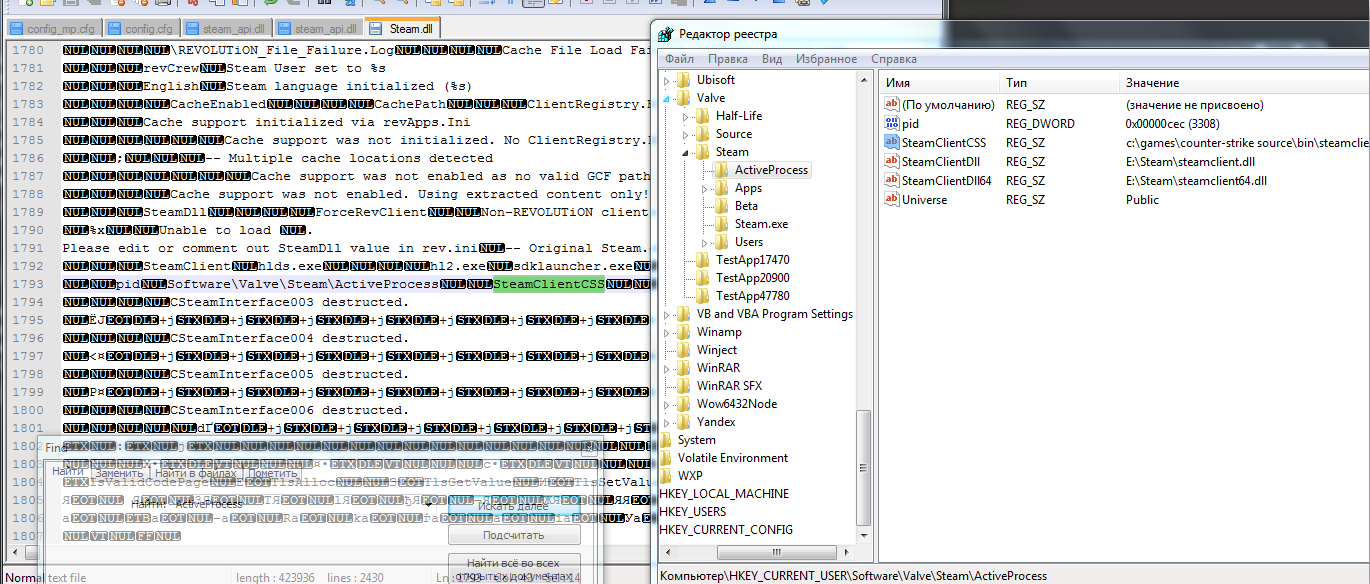Click the WinRAR SFX folder icon
The width and height of the screenshot is (1370, 584).
click(x=684, y=386)
